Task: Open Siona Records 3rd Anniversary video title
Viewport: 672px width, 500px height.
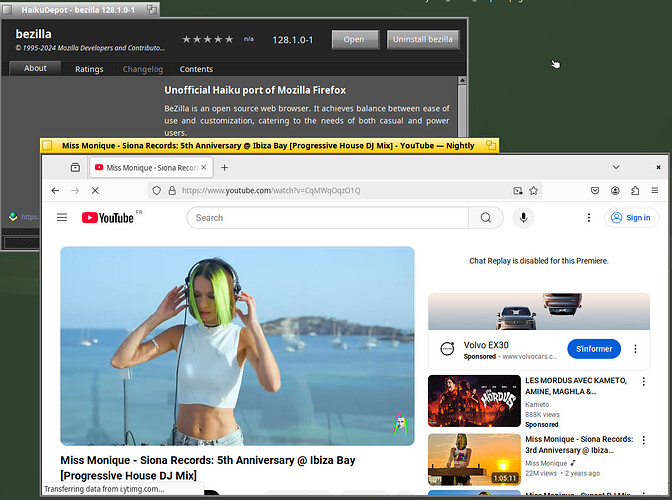Action: point(579,444)
